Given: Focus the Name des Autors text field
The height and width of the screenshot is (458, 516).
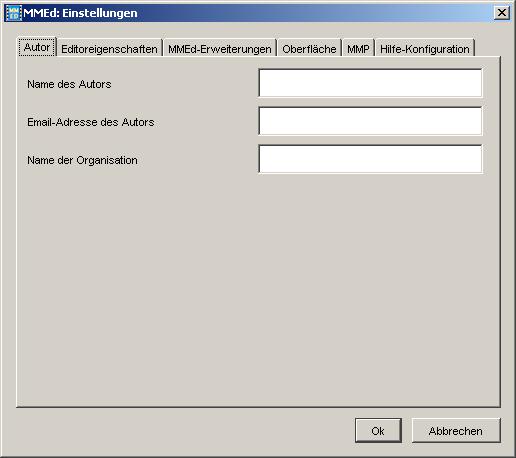Looking at the screenshot, I should pyautogui.click(x=370, y=83).
